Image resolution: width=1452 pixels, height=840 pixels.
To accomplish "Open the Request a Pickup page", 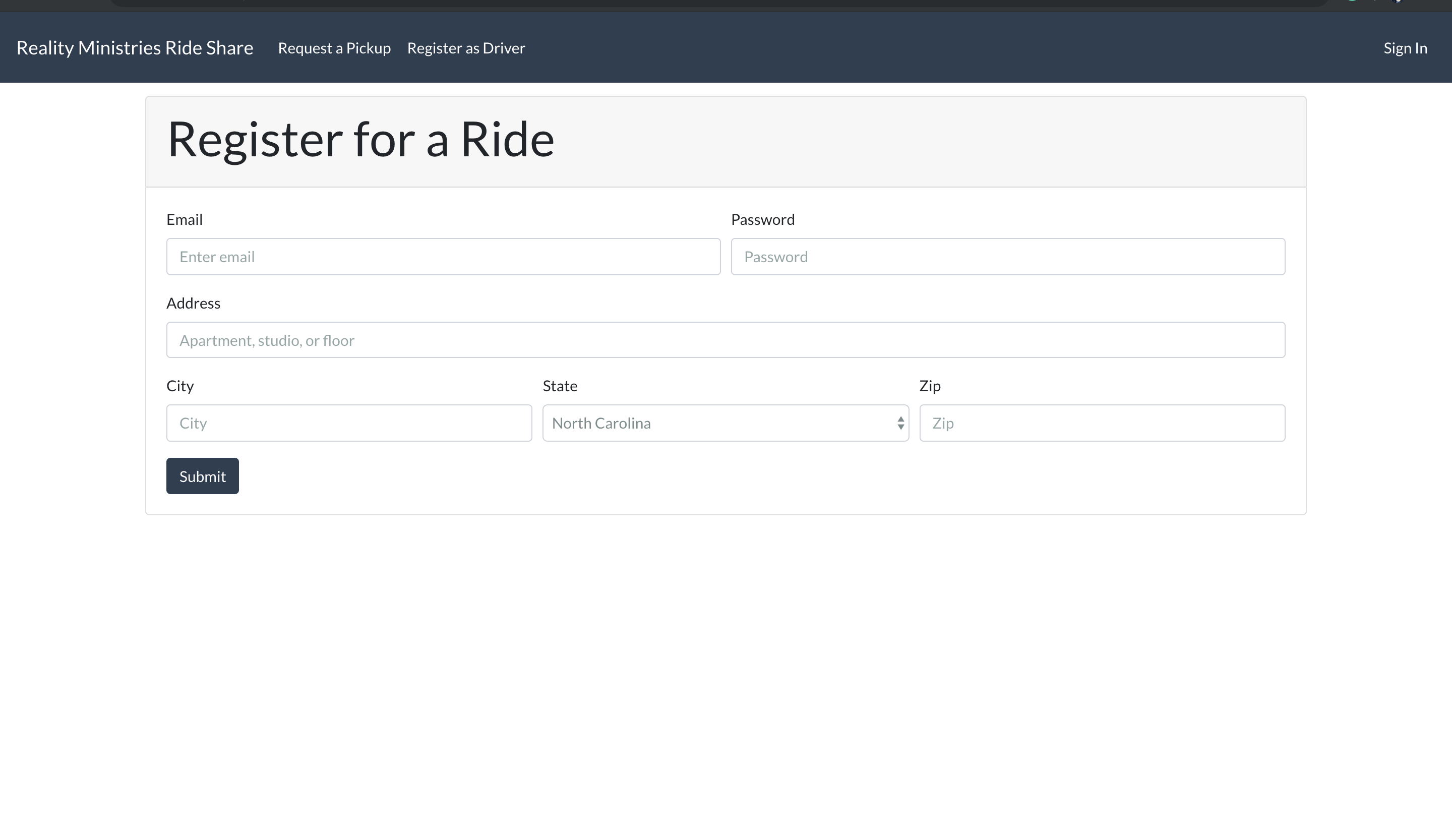I will coord(334,48).
